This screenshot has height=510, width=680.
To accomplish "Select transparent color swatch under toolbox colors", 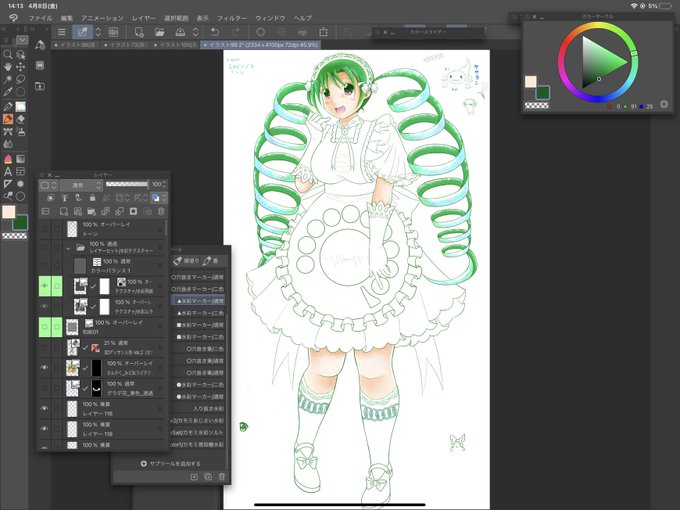I will coord(15,236).
